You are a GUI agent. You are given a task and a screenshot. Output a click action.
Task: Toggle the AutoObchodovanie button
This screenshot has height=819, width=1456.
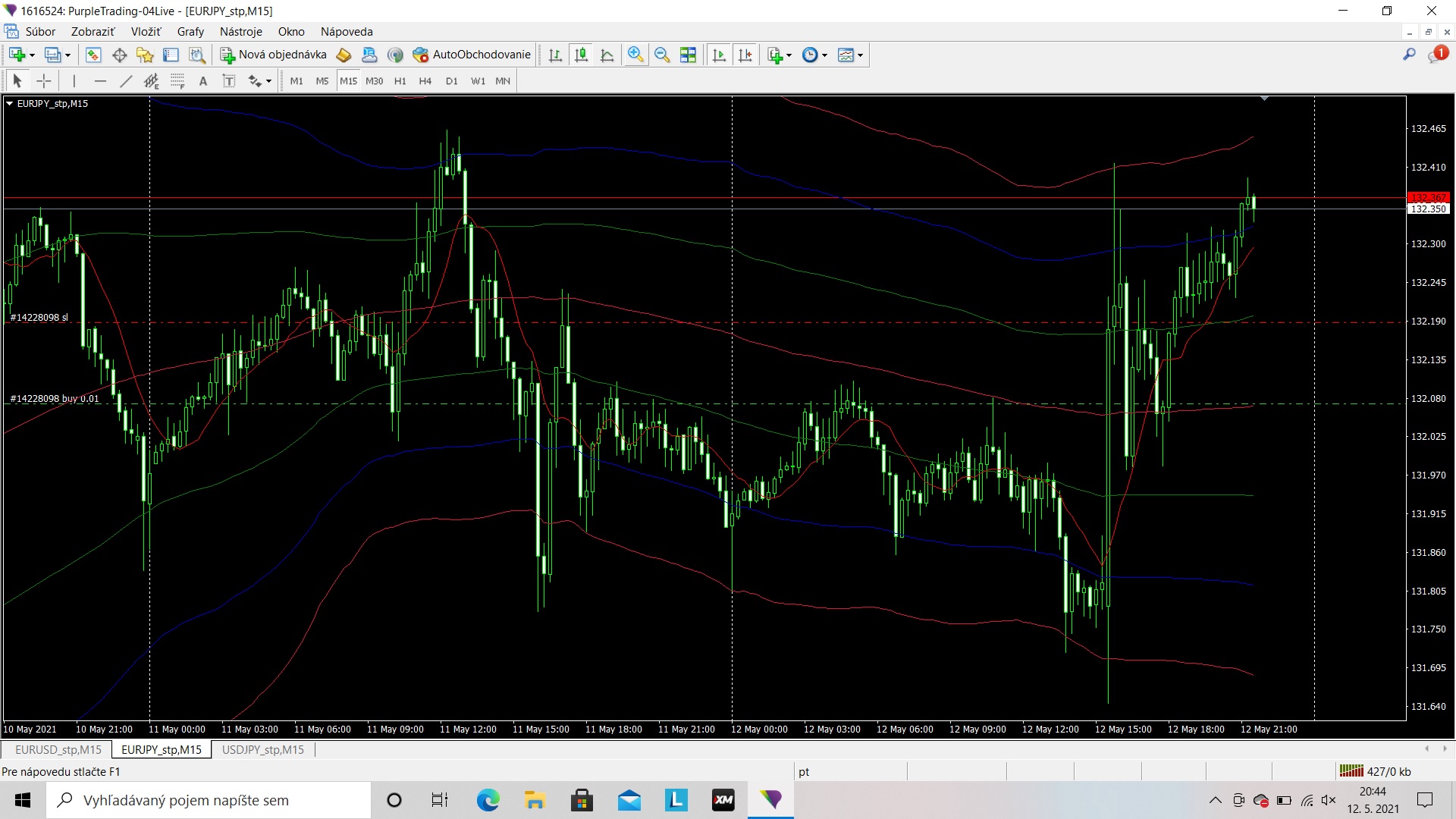(x=472, y=55)
